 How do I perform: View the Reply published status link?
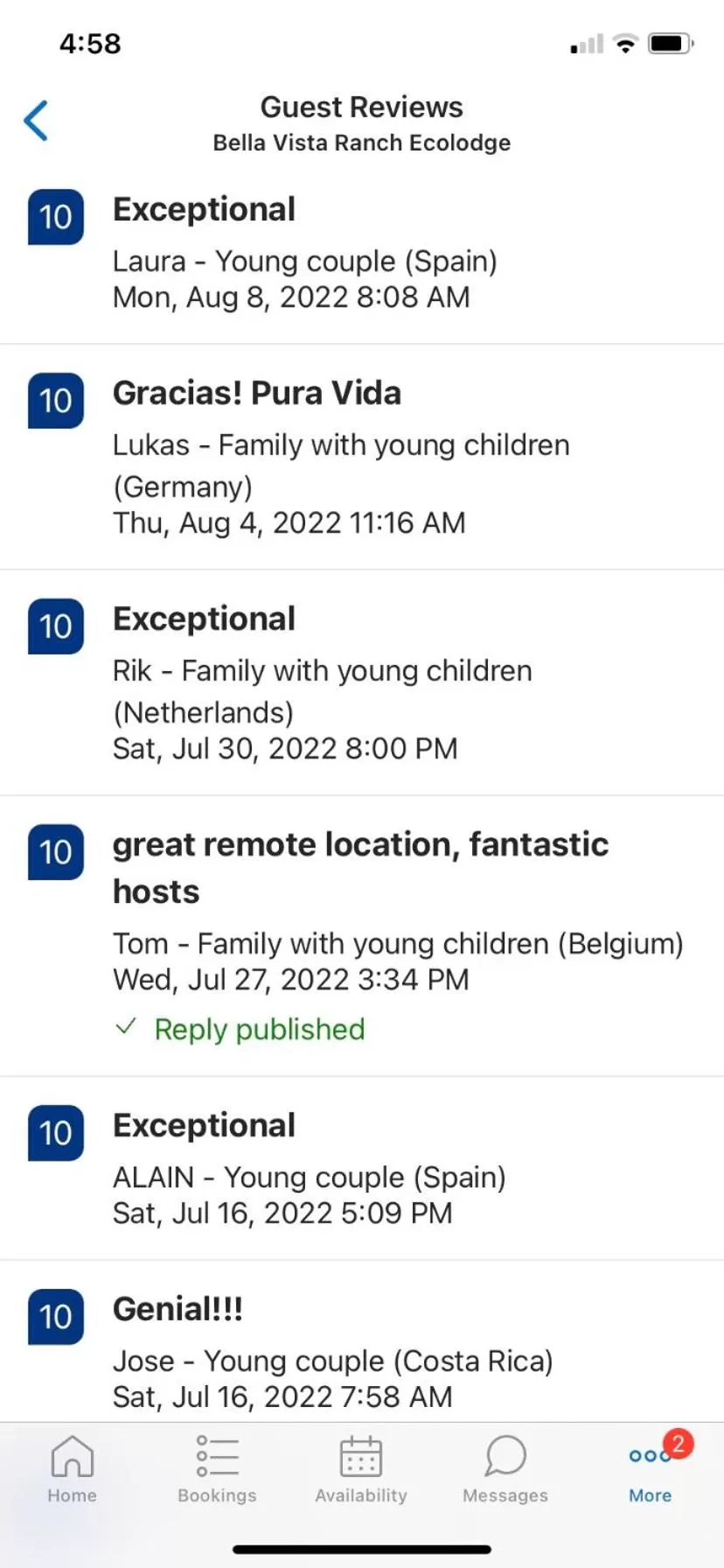click(259, 1029)
